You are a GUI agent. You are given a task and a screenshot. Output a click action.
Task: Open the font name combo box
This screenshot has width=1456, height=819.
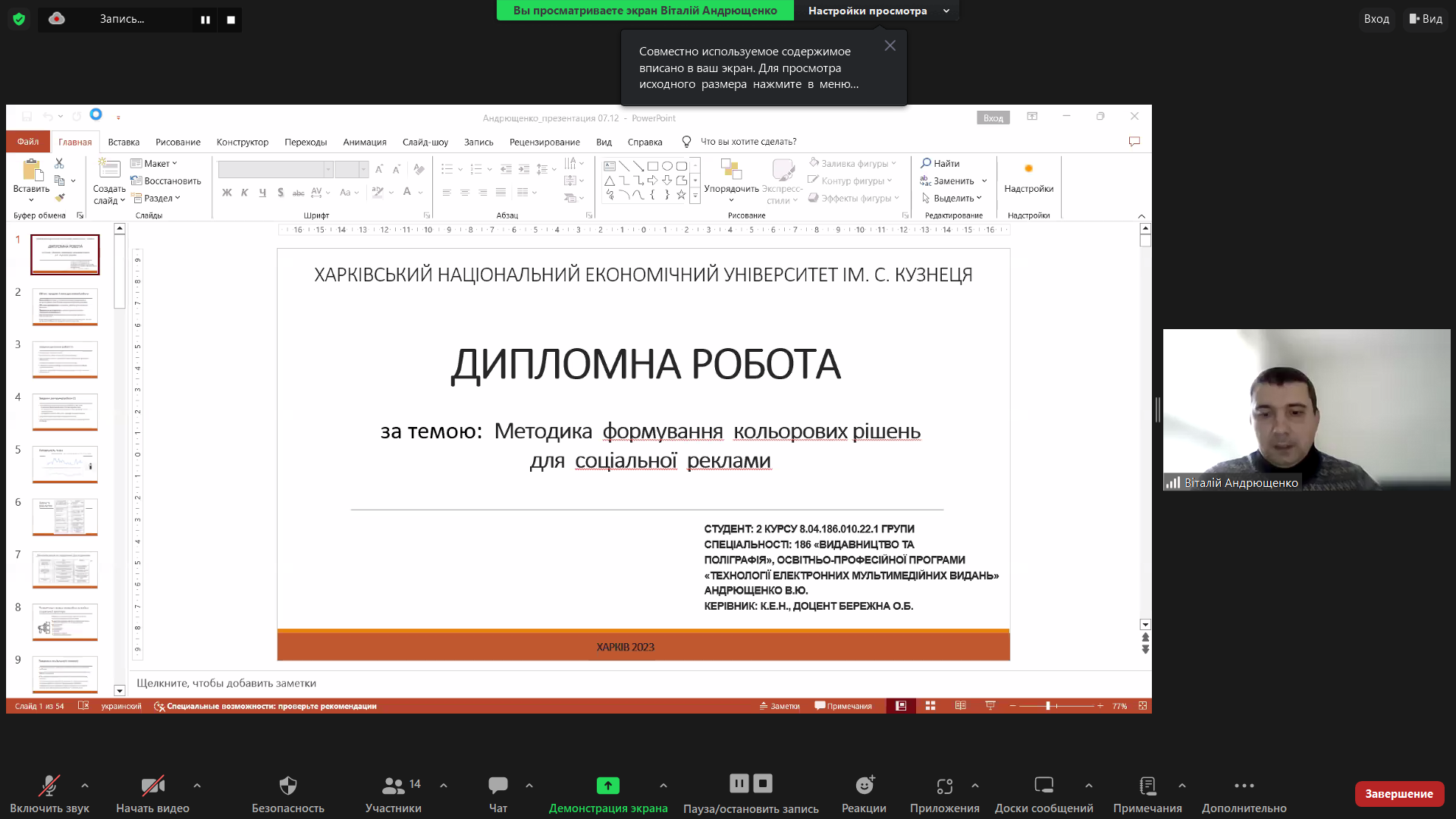(x=276, y=169)
